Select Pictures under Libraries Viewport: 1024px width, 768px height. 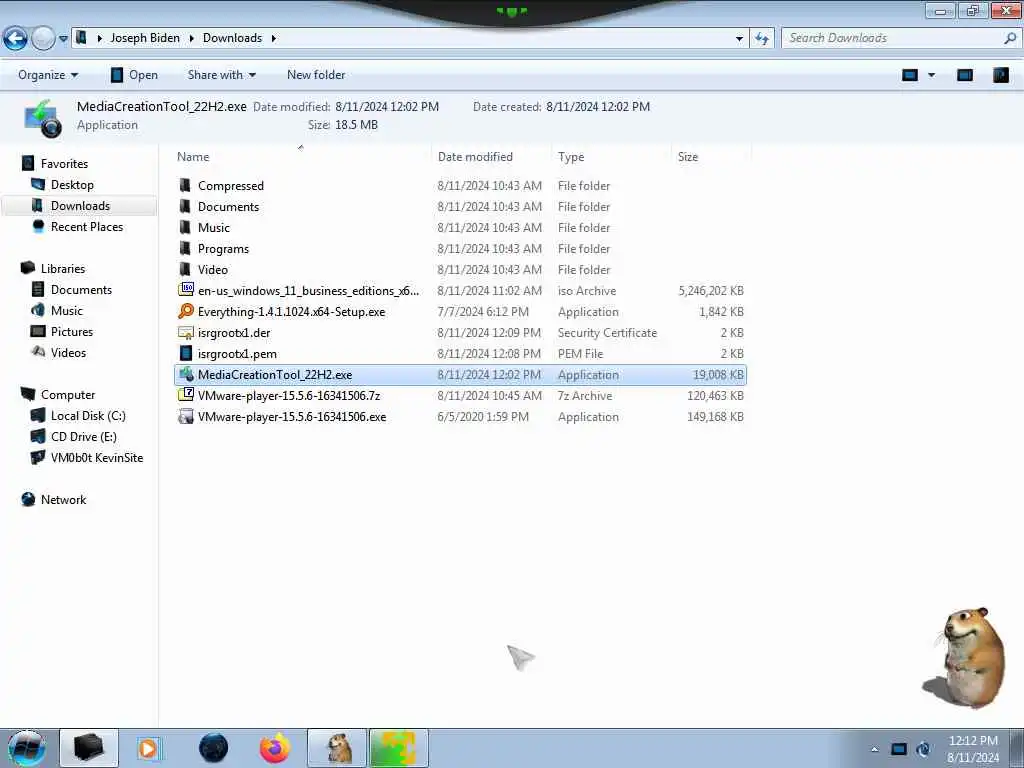point(72,331)
